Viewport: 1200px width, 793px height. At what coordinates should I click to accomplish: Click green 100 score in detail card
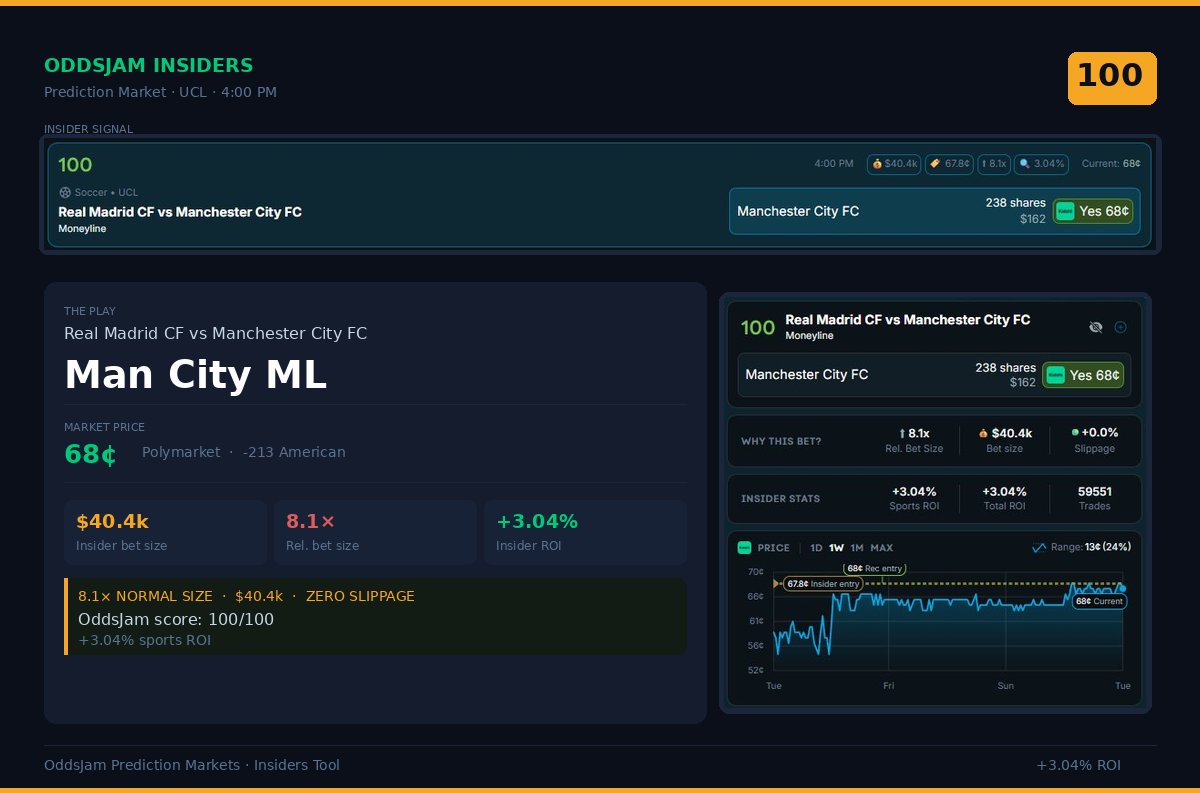[758, 328]
